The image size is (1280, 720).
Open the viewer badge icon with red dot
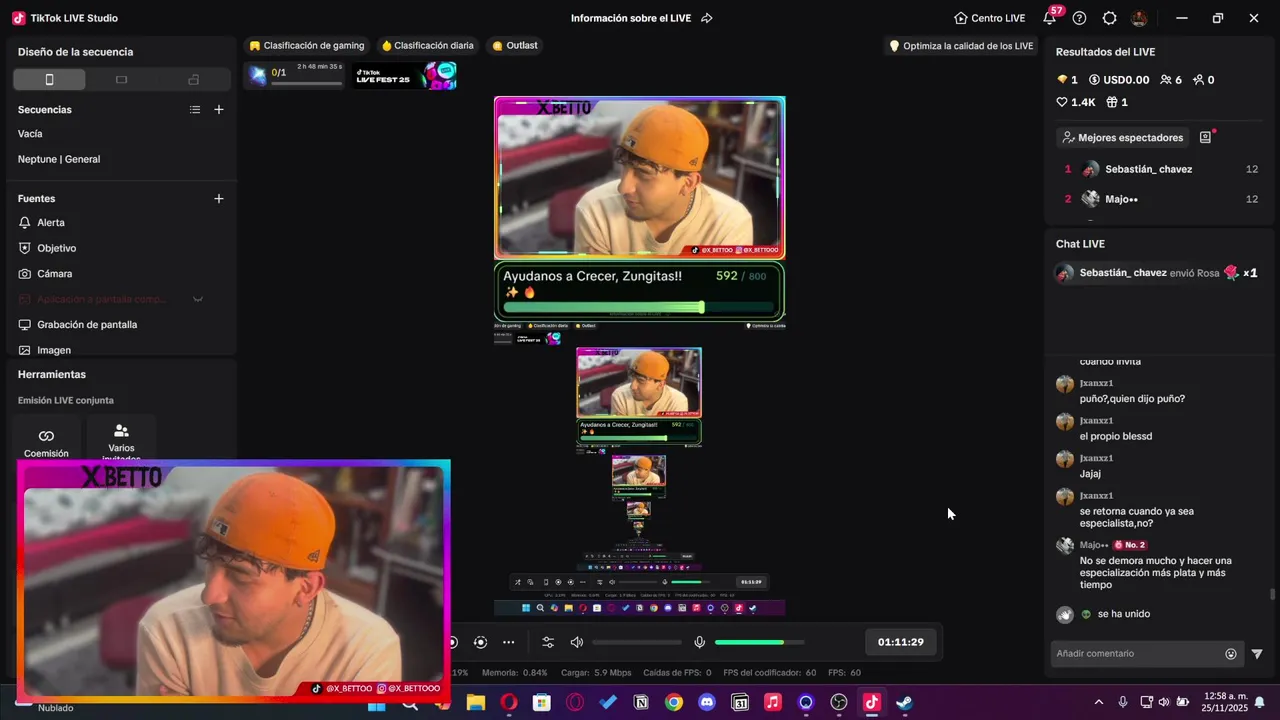pyautogui.click(x=1206, y=137)
